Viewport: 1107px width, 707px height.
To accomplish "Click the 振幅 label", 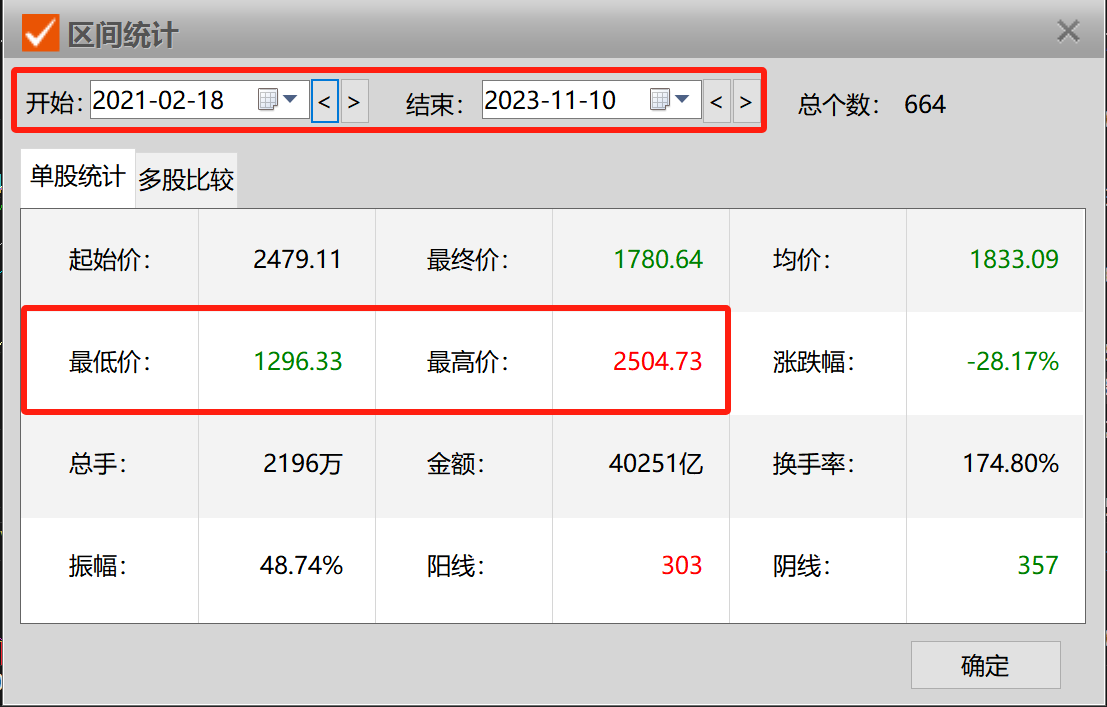I will [97, 566].
